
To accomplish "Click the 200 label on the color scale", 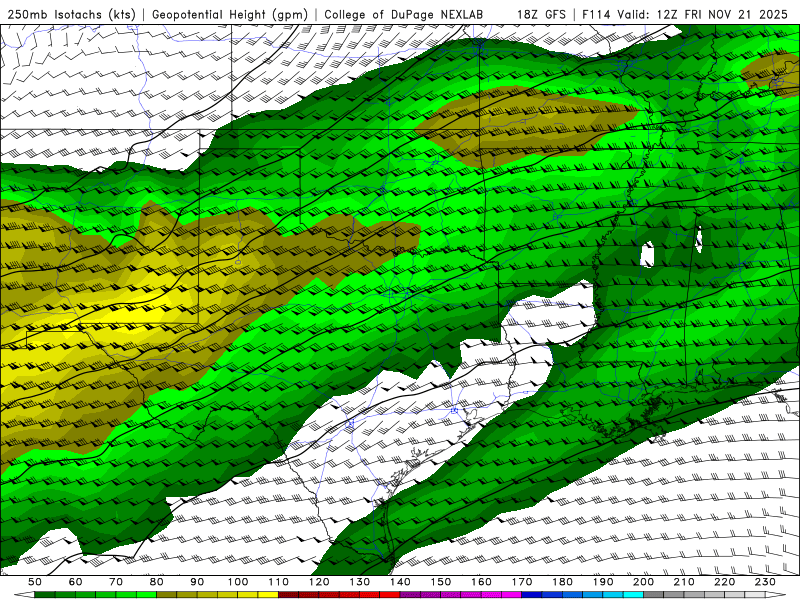I will [x=643, y=582].
